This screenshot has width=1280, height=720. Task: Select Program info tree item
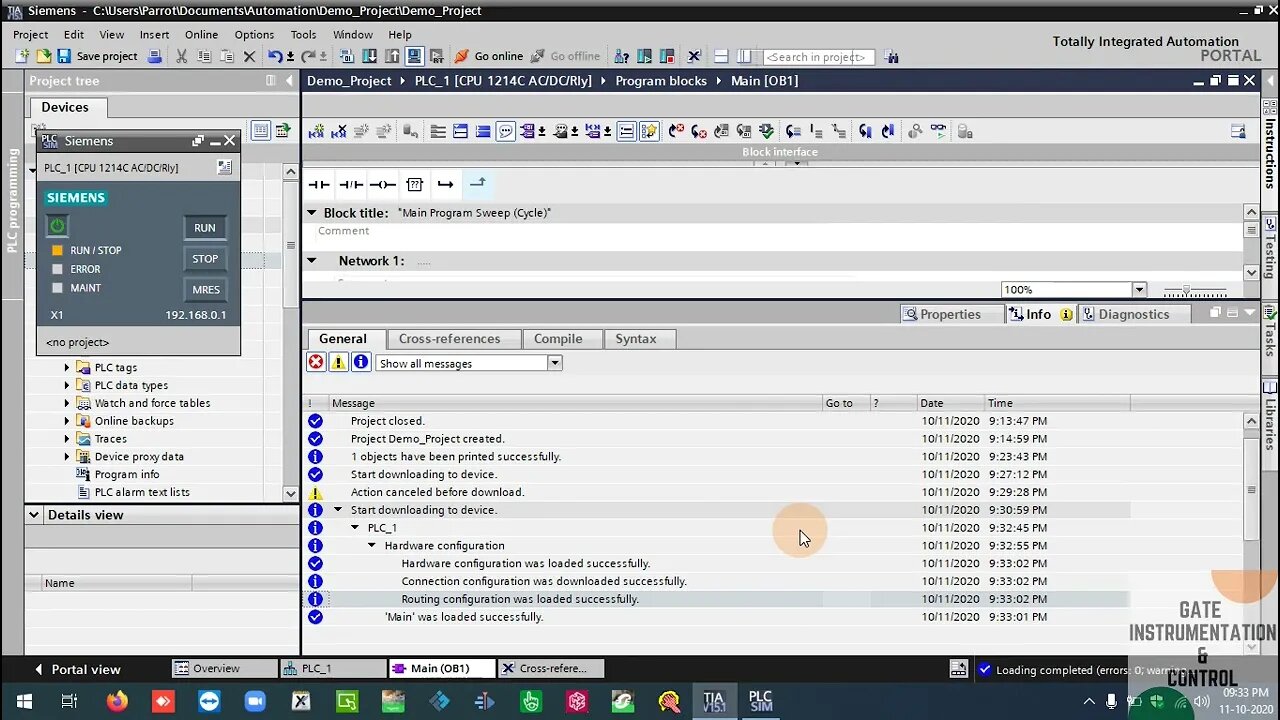click(127, 474)
